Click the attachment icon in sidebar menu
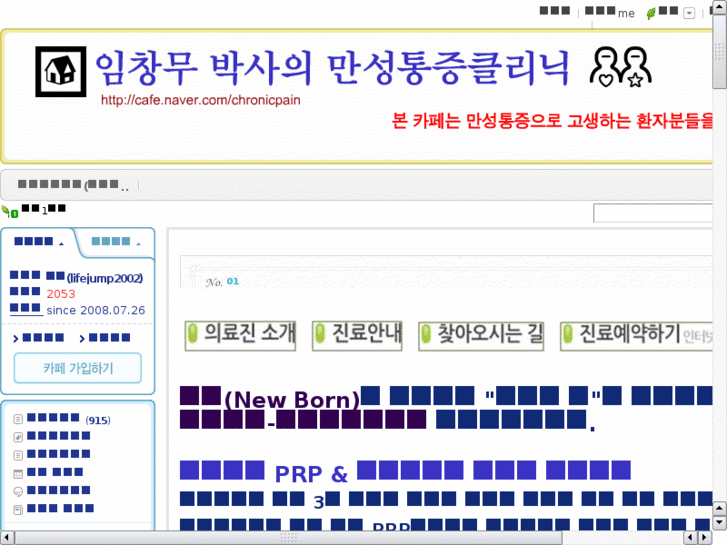 tap(18, 437)
